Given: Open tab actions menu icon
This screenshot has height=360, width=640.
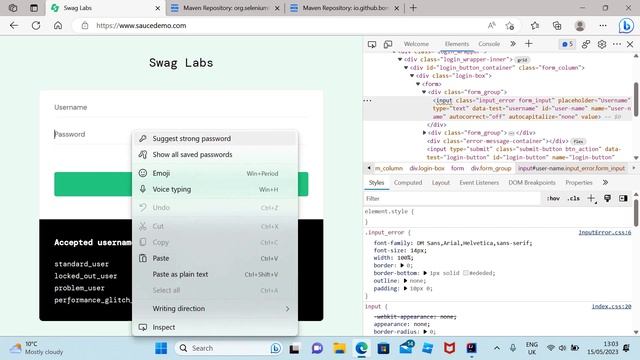Looking at the screenshot, I should (x=34, y=8).
